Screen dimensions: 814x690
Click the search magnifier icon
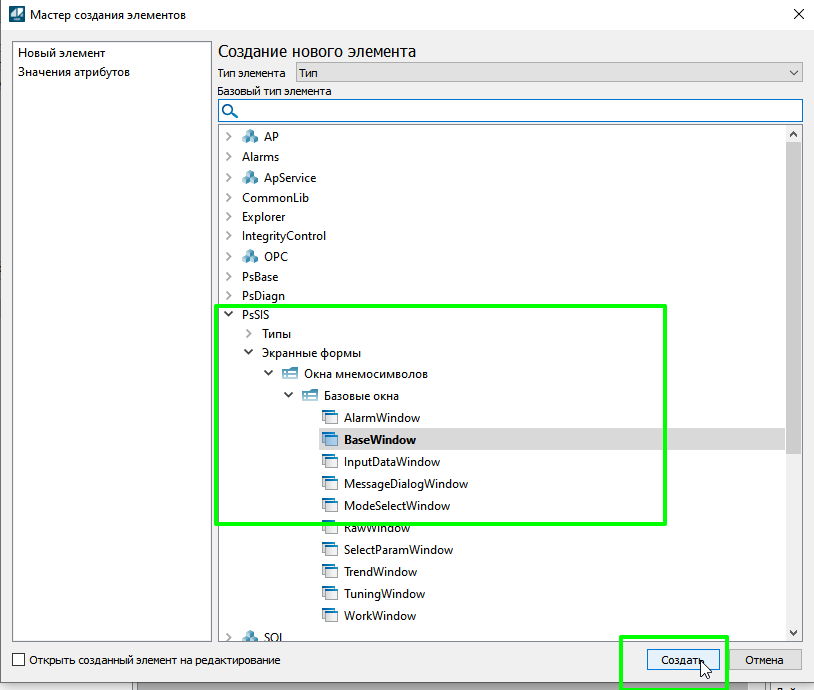229,111
